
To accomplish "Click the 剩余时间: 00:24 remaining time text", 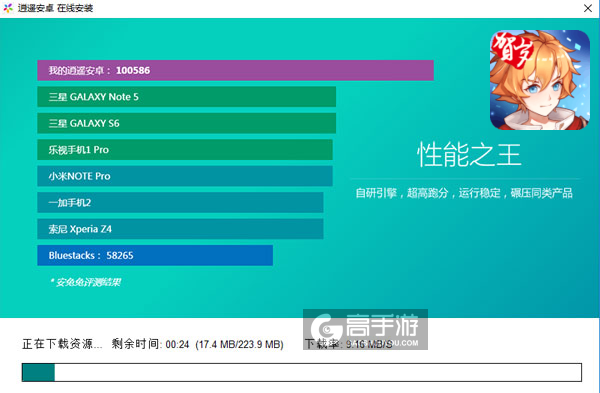I will (150, 344).
